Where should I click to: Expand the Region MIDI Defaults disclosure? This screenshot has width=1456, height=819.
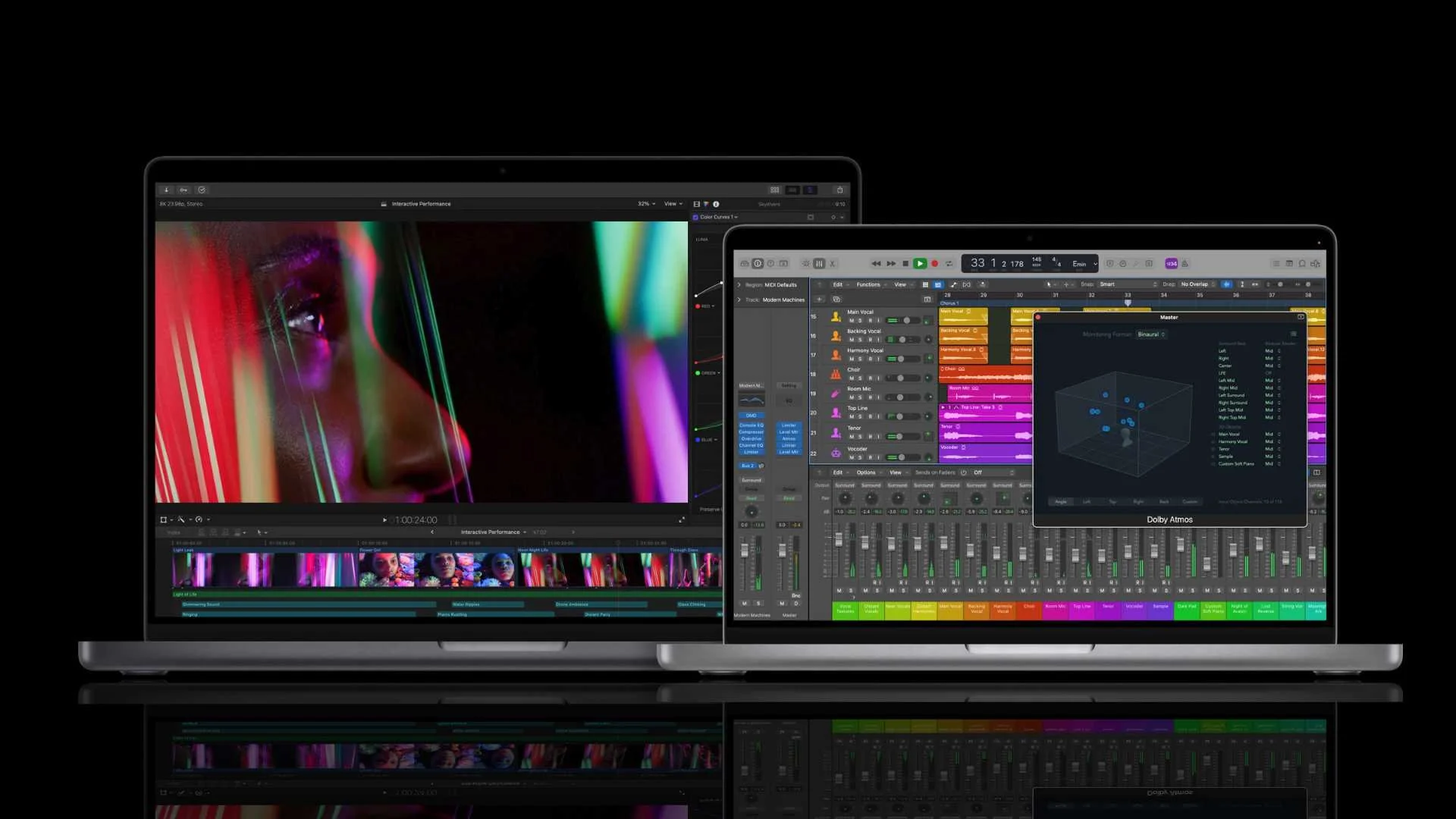point(739,285)
